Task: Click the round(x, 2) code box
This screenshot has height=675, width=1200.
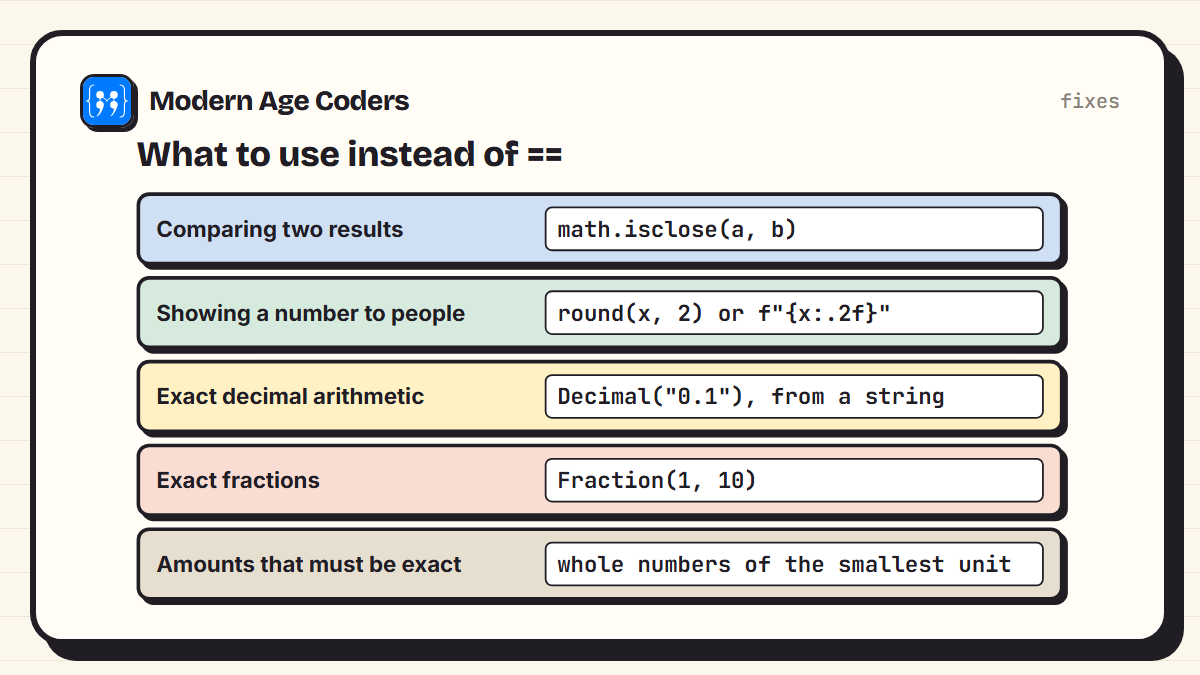Action: coord(794,313)
